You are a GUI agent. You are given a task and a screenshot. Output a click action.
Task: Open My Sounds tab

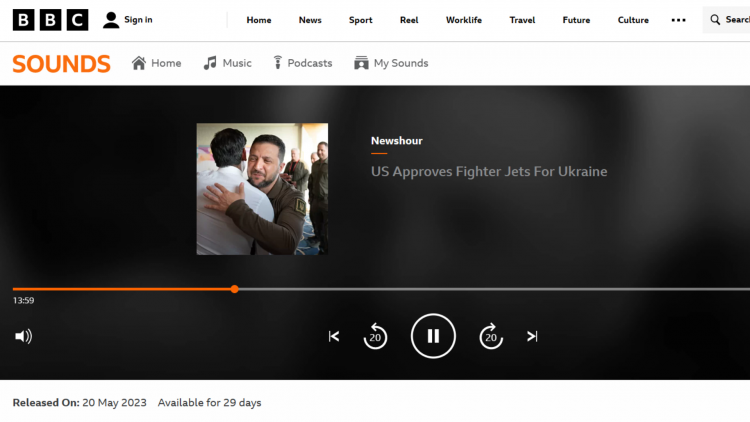(x=401, y=63)
